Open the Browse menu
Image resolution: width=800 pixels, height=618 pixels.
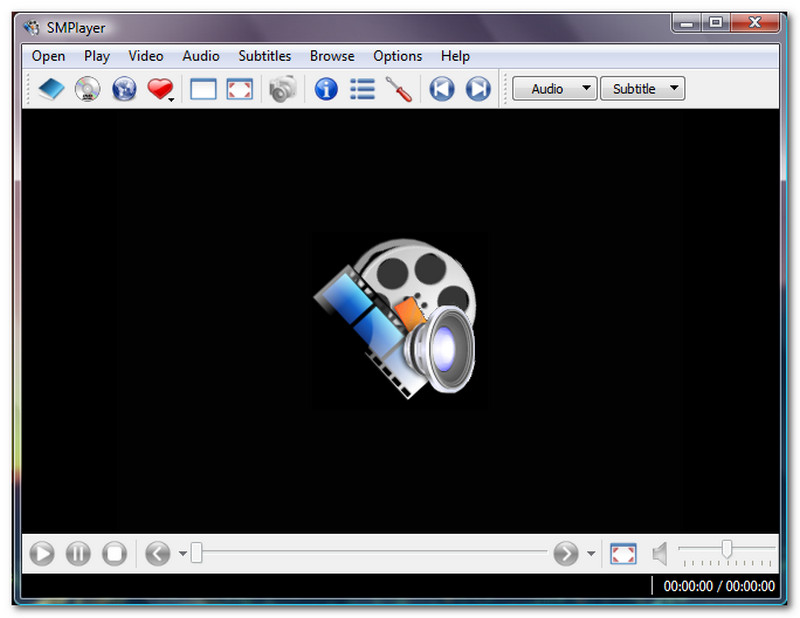(332, 56)
